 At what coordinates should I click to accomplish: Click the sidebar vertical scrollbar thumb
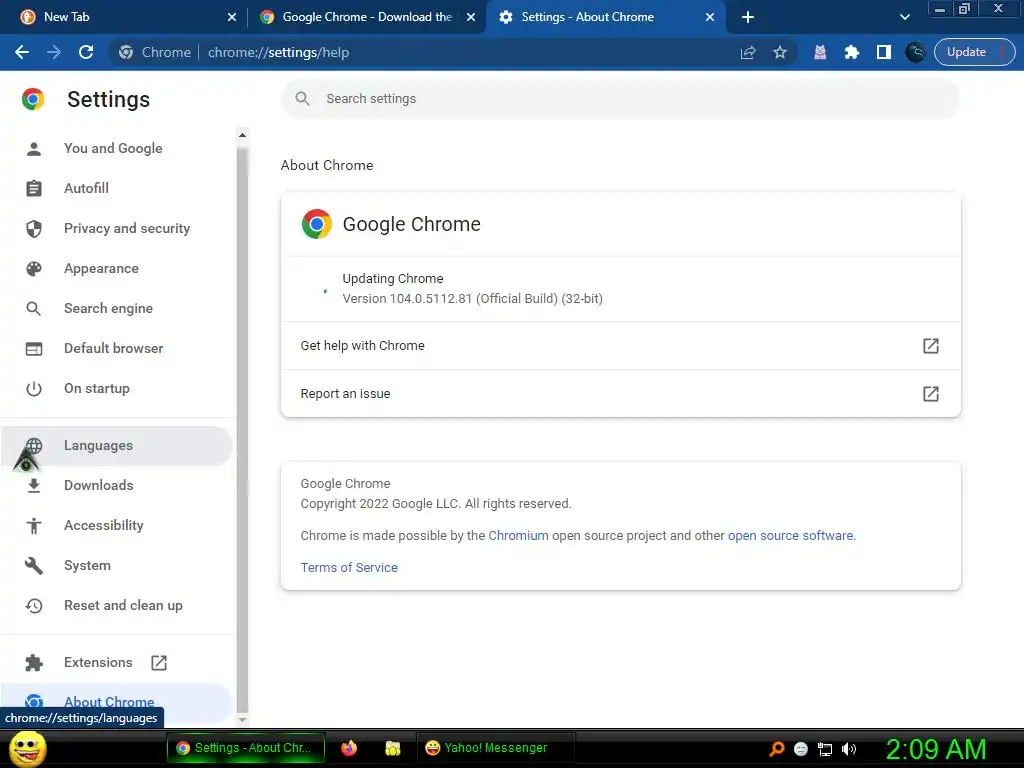coord(242,431)
